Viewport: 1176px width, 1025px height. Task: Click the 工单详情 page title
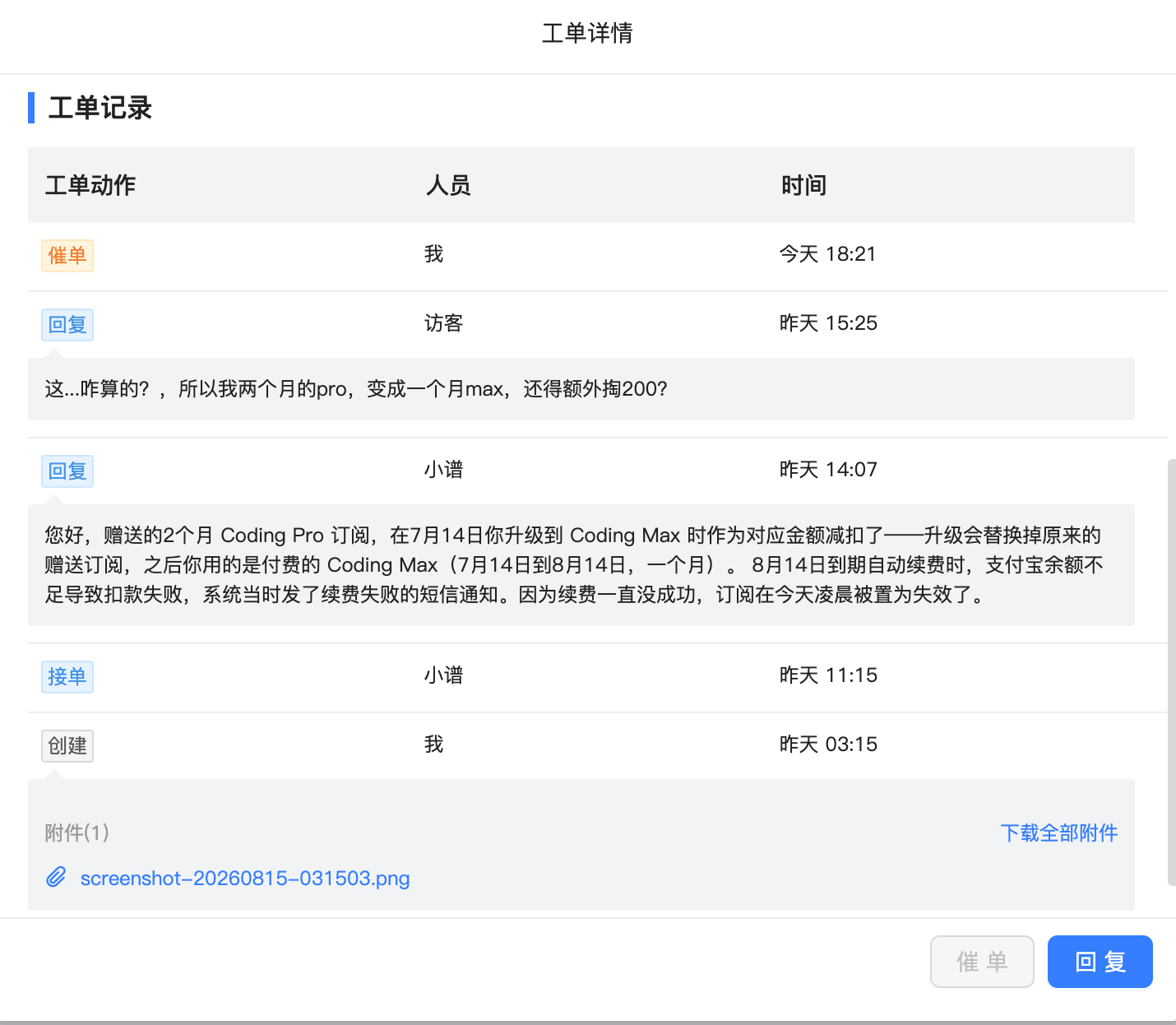[587, 33]
